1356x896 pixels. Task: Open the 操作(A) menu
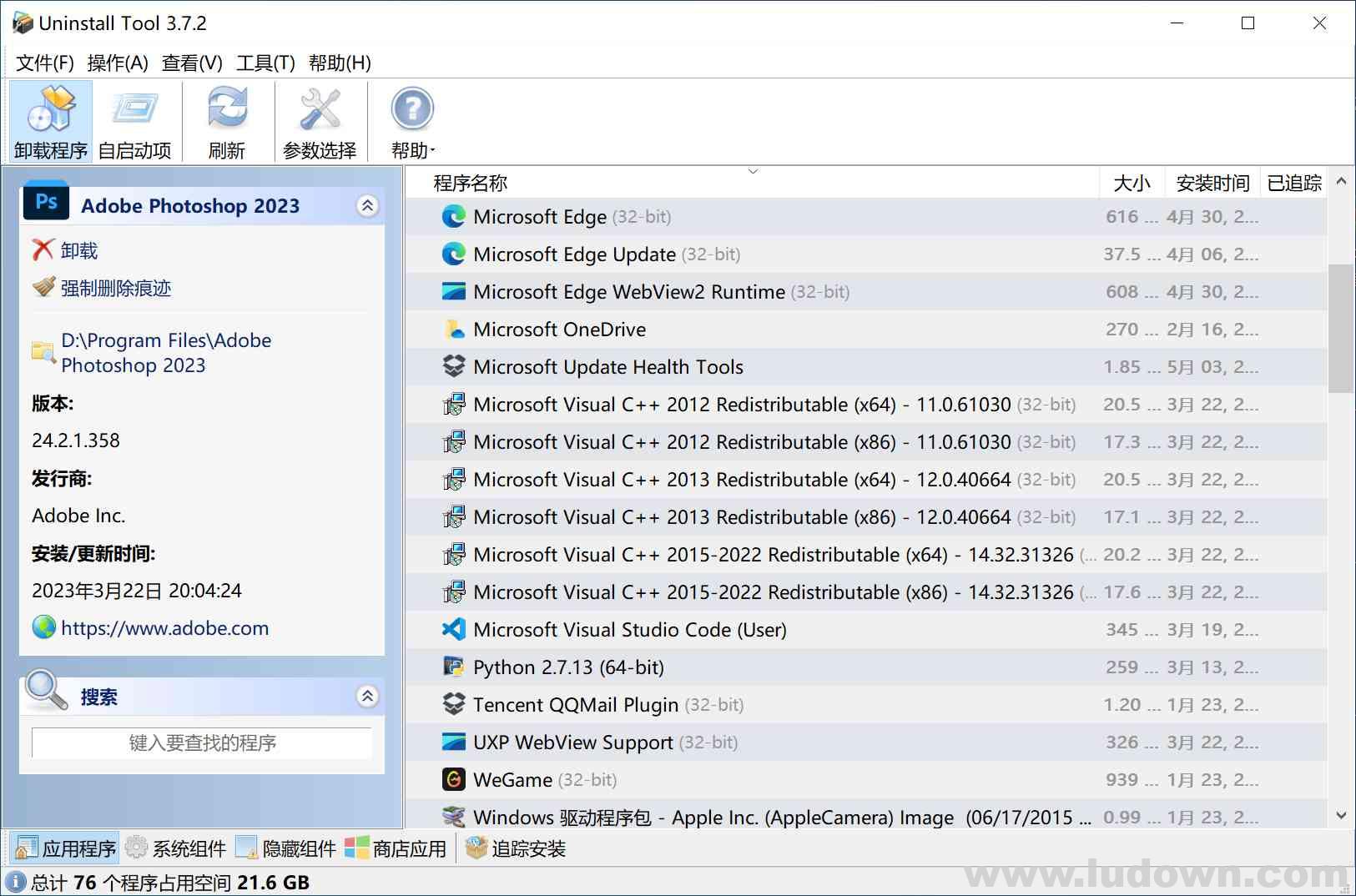click(x=118, y=63)
